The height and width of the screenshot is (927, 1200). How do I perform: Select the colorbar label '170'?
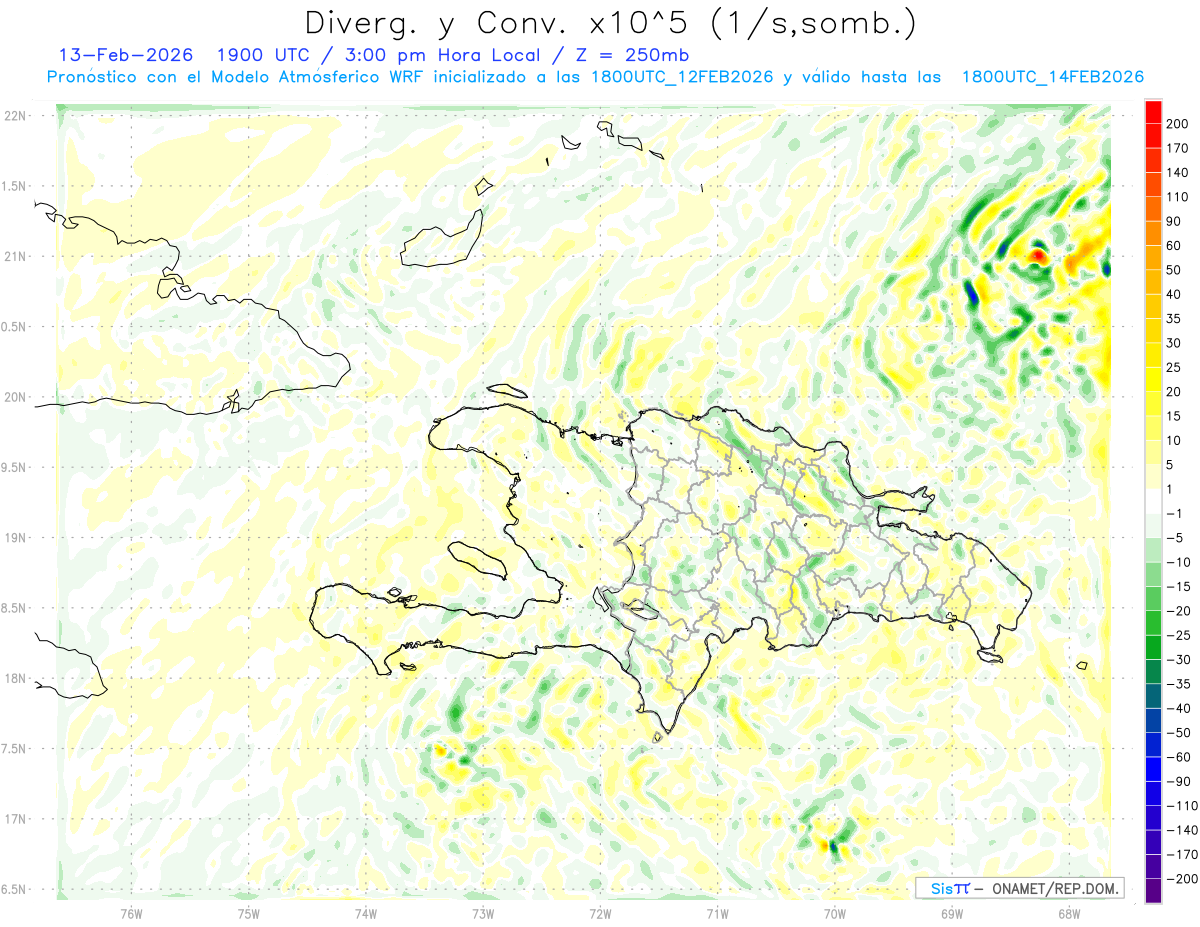pyautogui.click(x=1176, y=148)
